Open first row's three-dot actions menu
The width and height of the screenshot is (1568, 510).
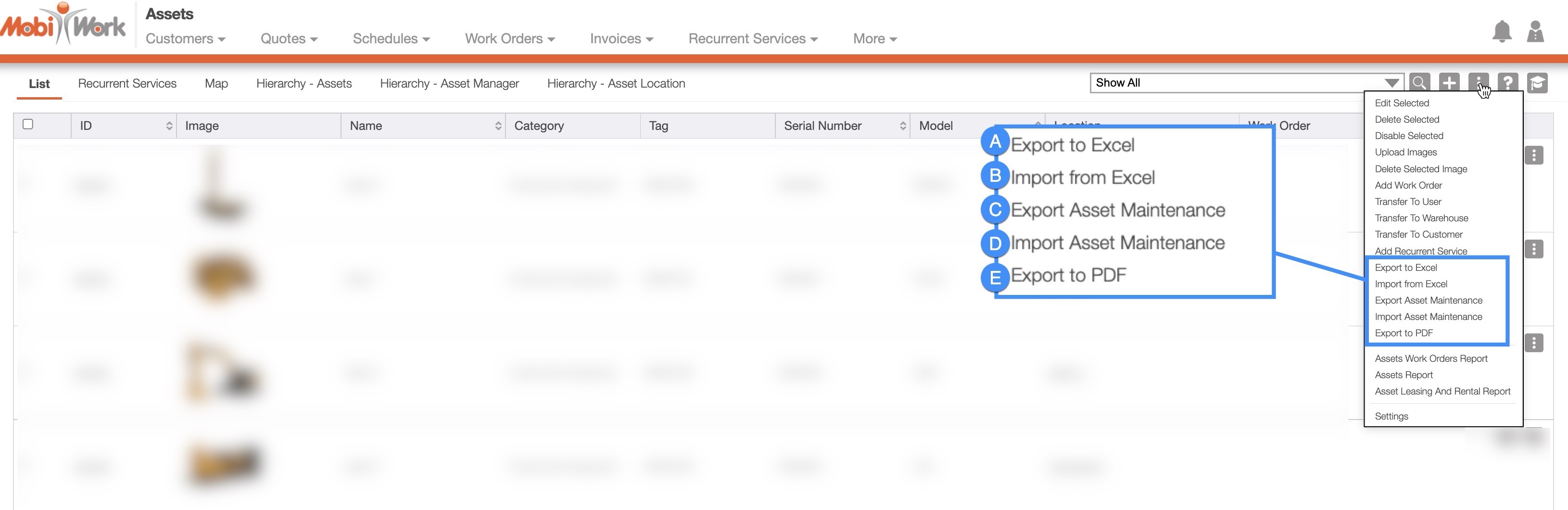pos(1533,156)
